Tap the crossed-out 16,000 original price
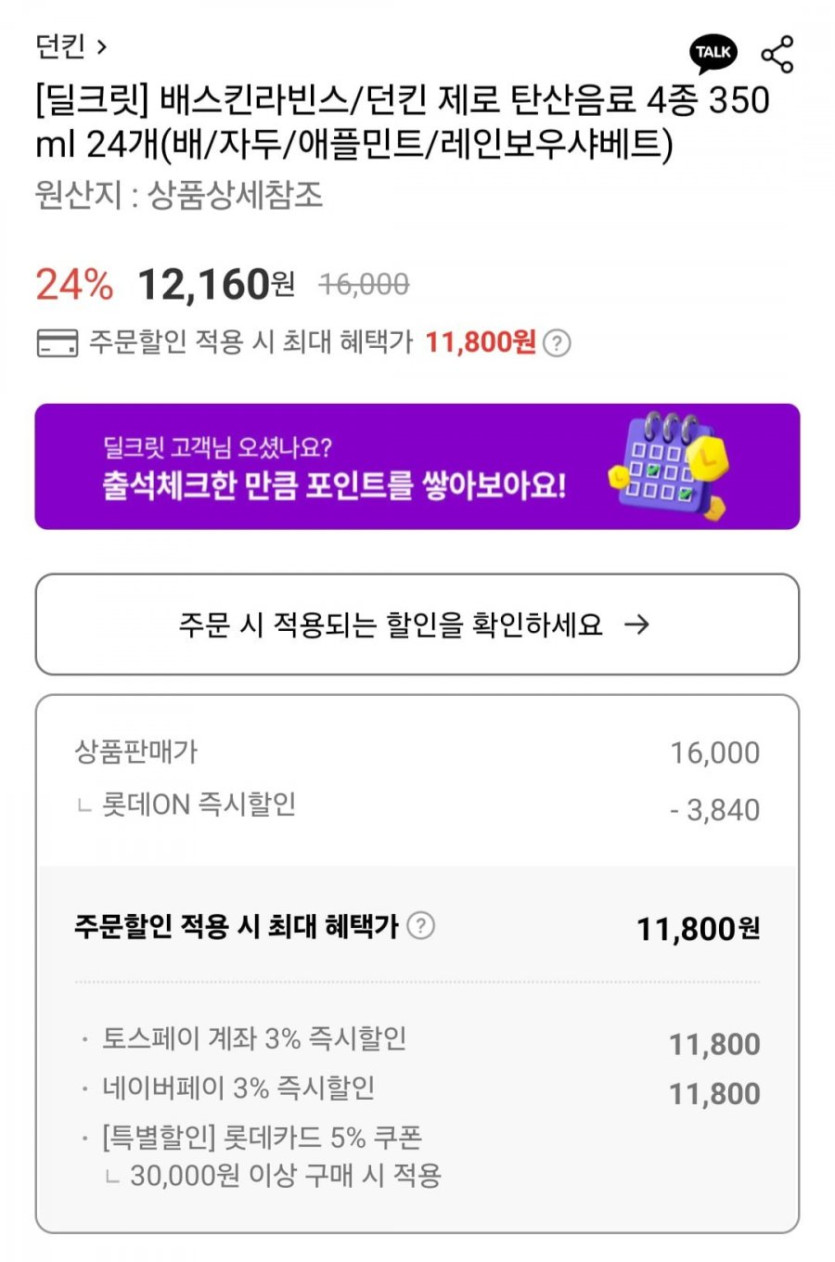 pos(364,286)
